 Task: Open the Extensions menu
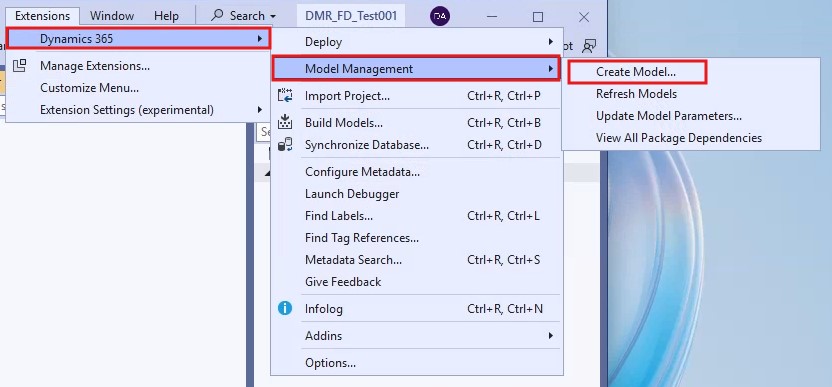click(42, 16)
